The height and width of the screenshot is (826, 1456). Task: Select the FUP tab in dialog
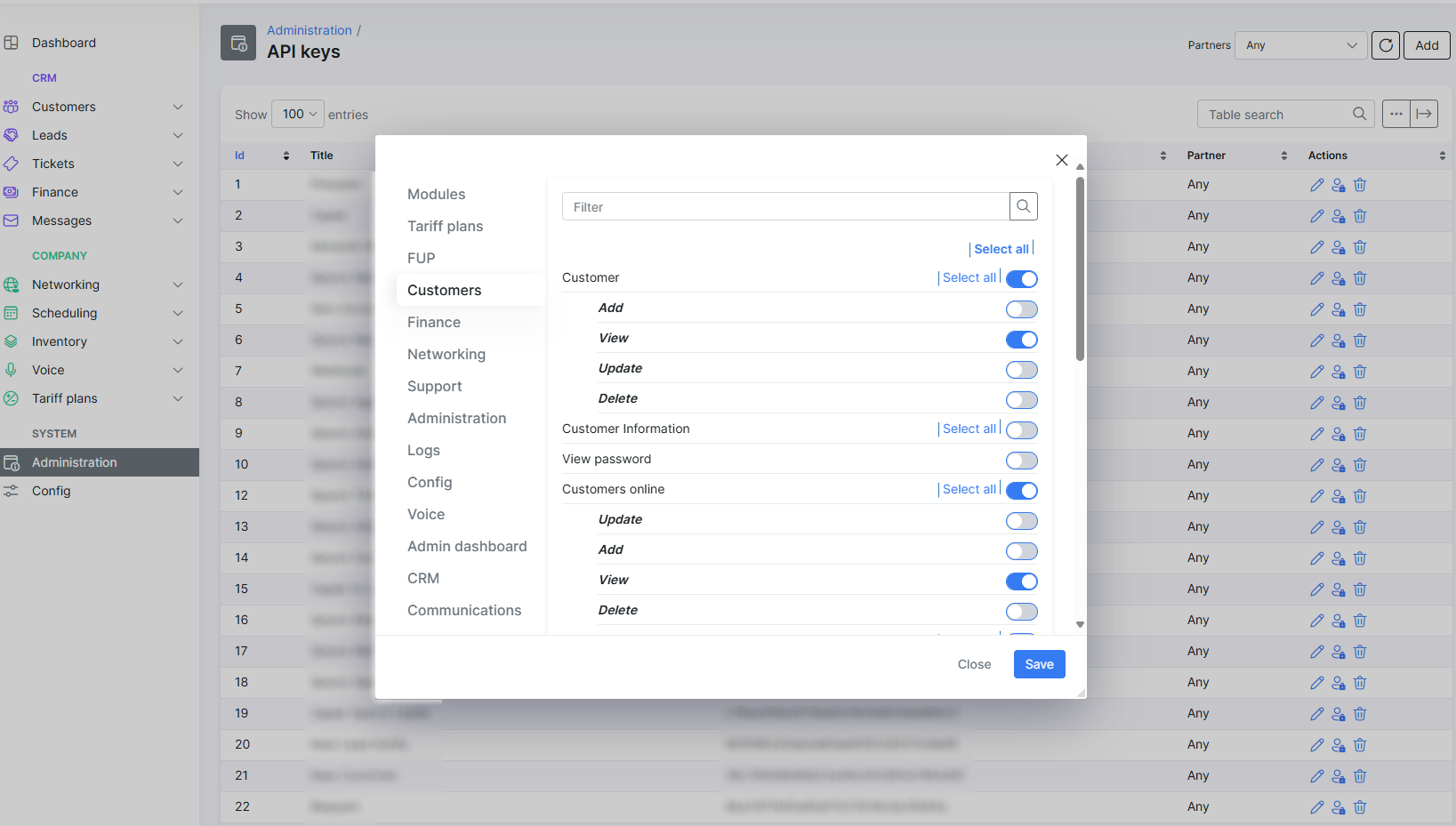point(421,258)
